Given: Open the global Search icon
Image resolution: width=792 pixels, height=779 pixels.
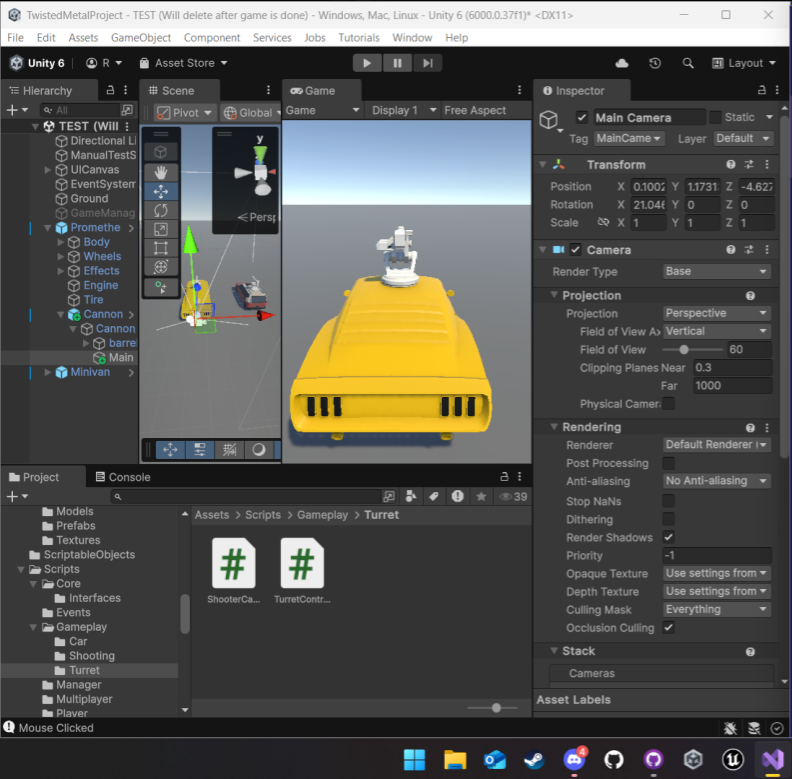Looking at the screenshot, I should (x=687, y=63).
